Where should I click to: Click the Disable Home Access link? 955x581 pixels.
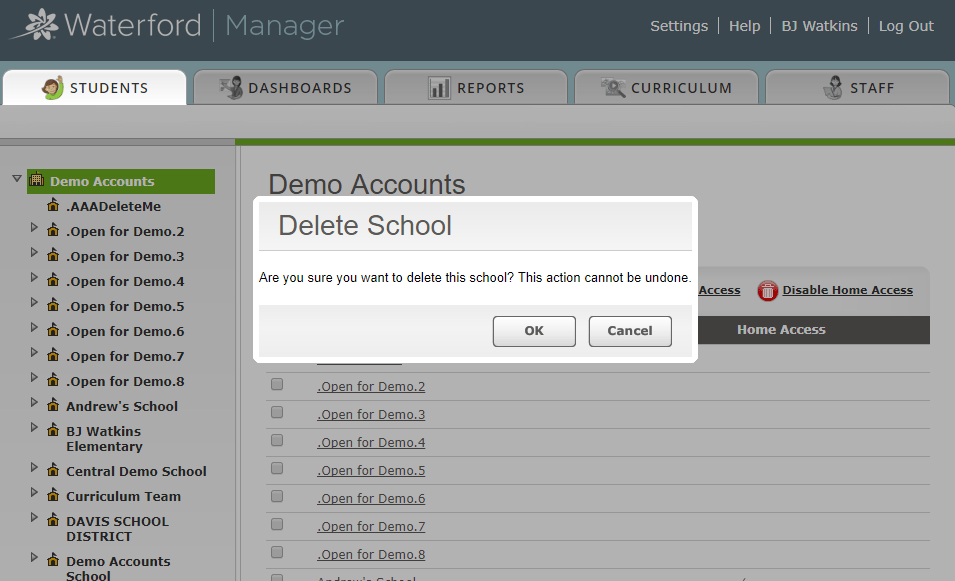[x=847, y=290]
